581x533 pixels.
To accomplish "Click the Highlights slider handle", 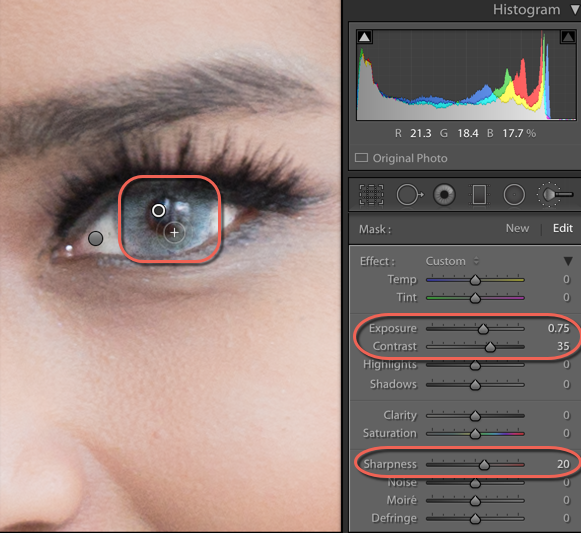I will 475,365.
